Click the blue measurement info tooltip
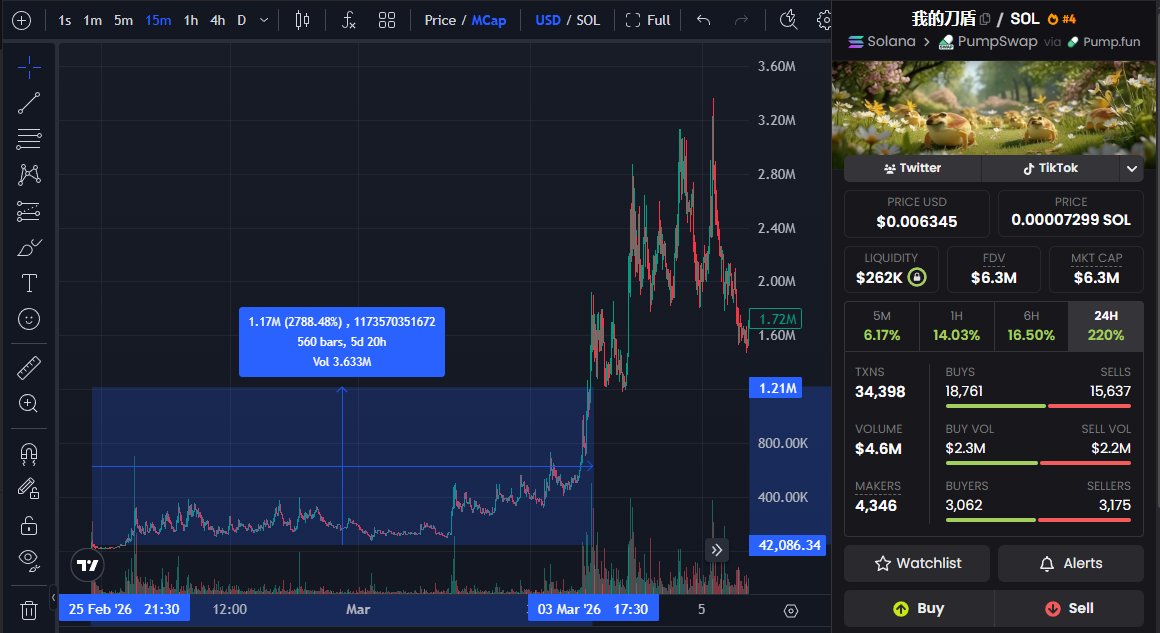The width and height of the screenshot is (1160, 633). [x=342, y=342]
